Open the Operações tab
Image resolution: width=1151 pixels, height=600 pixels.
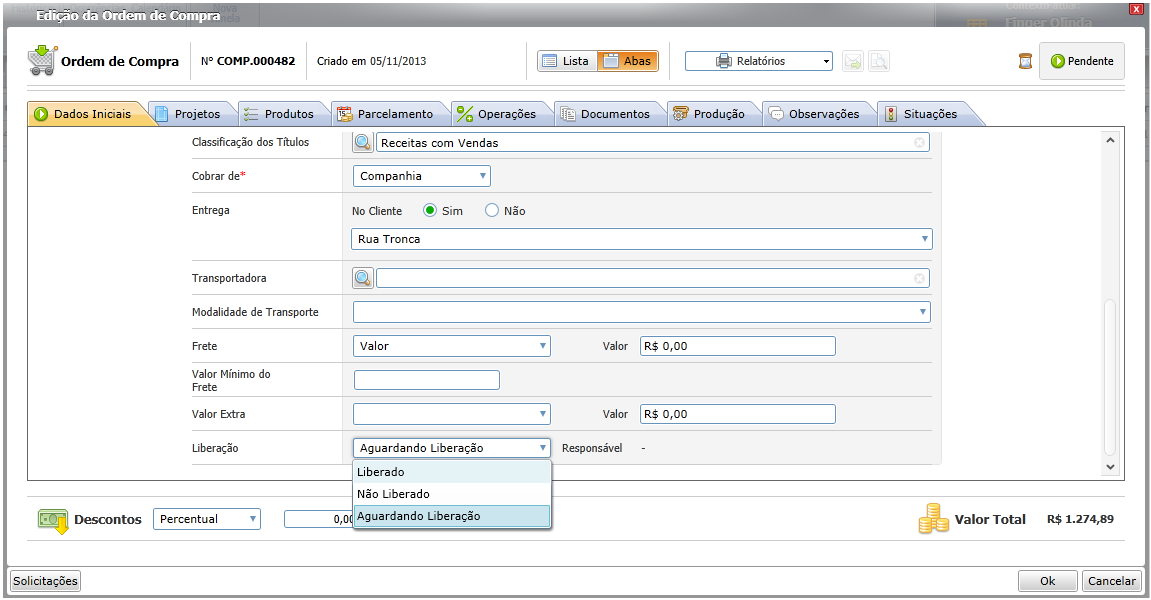(502, 114)
